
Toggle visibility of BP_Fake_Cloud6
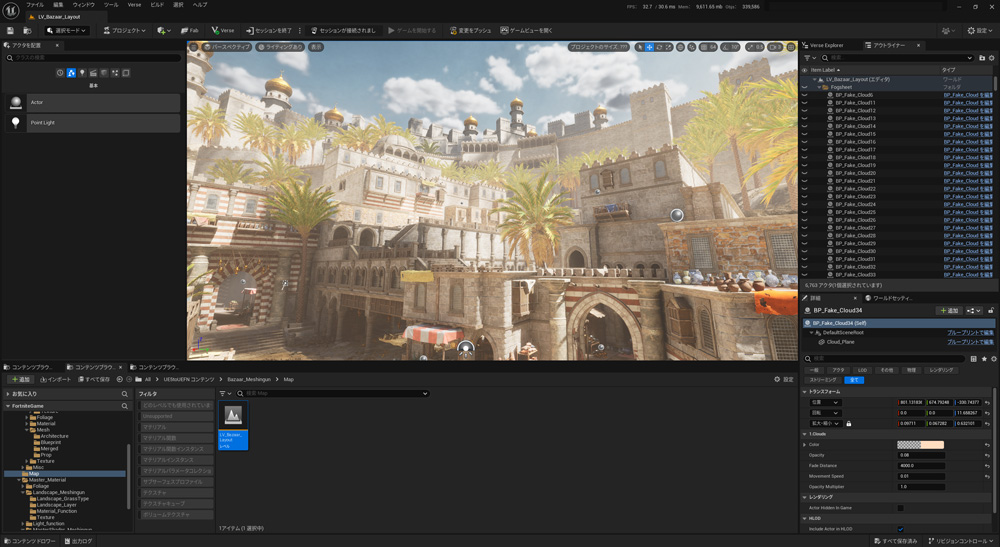pyautogui.click(x=804, y=95)
